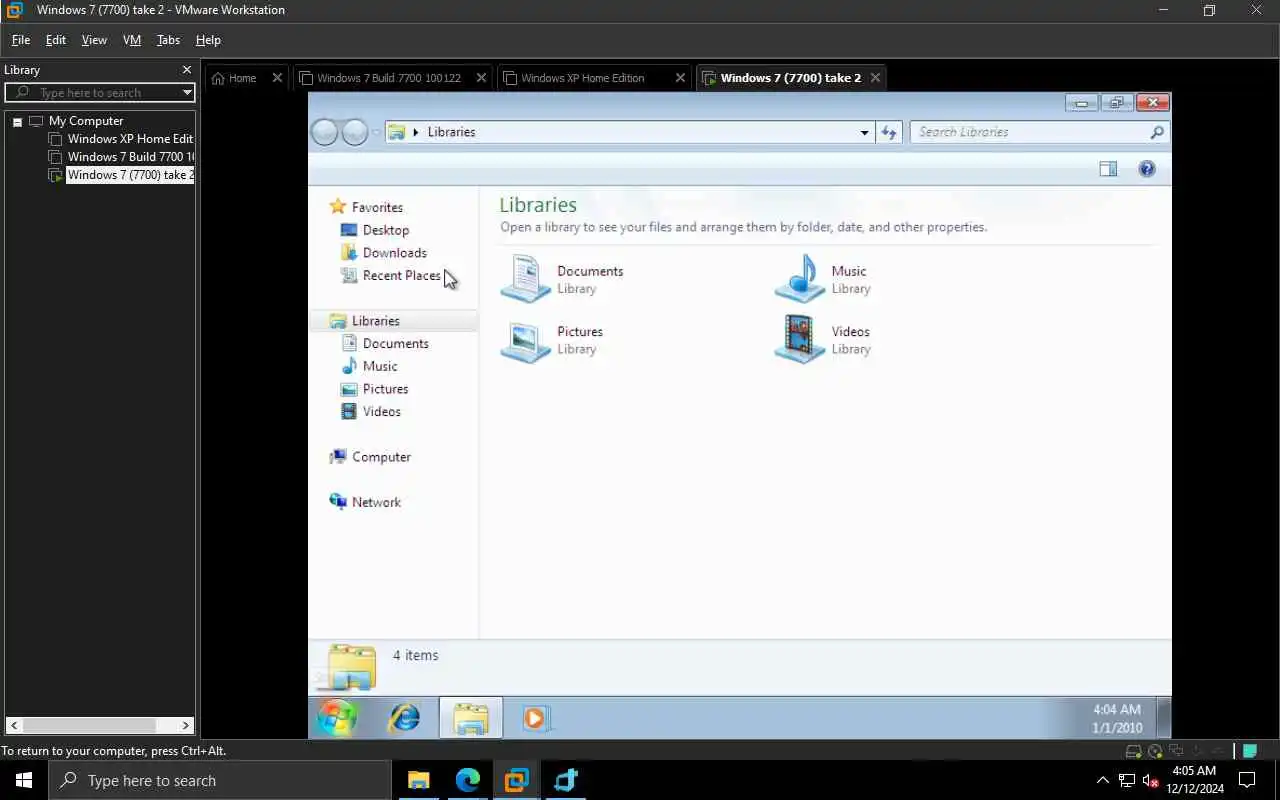Select Windows 7 Build 7700 in library tree
Screen dimensions: 1280x800
[x=122, y=157]
